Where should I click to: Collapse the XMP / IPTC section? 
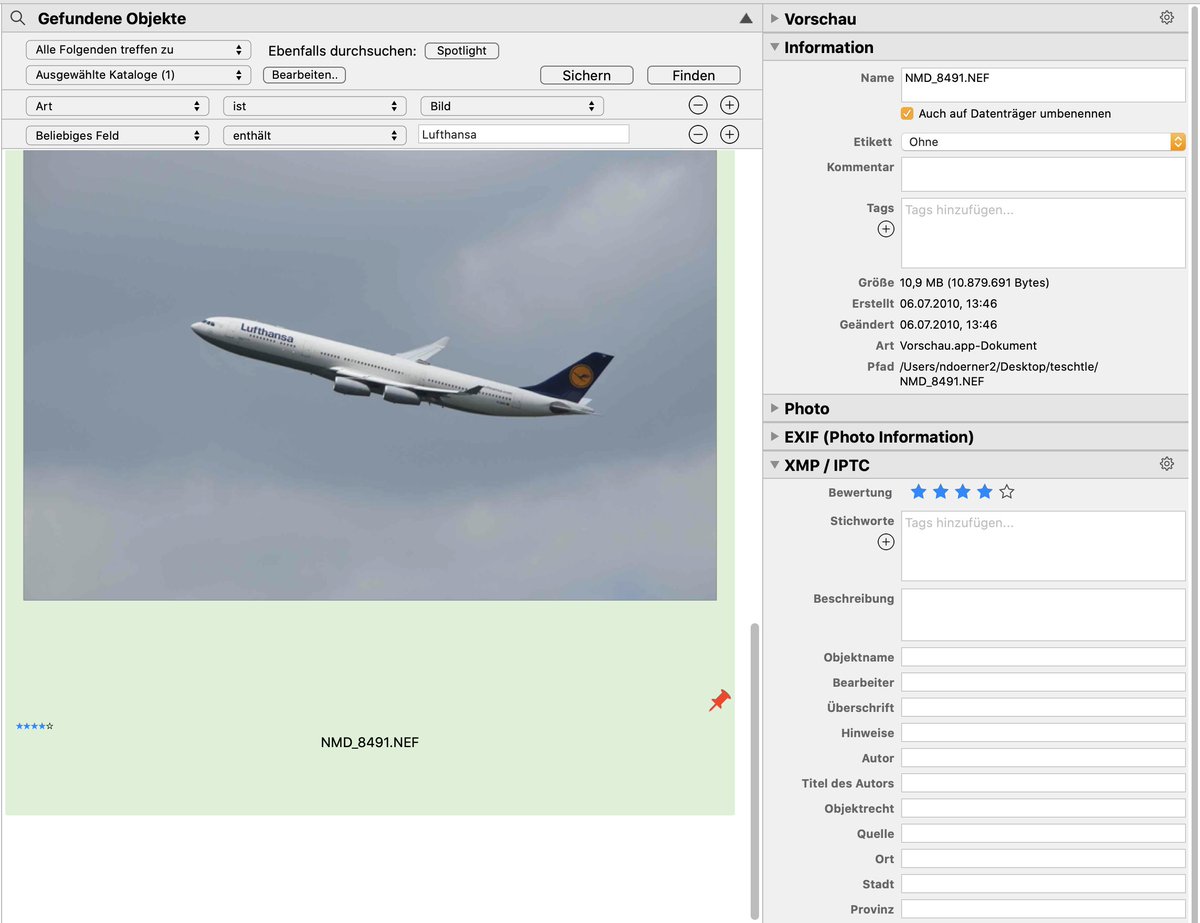(x=775, y=465)
